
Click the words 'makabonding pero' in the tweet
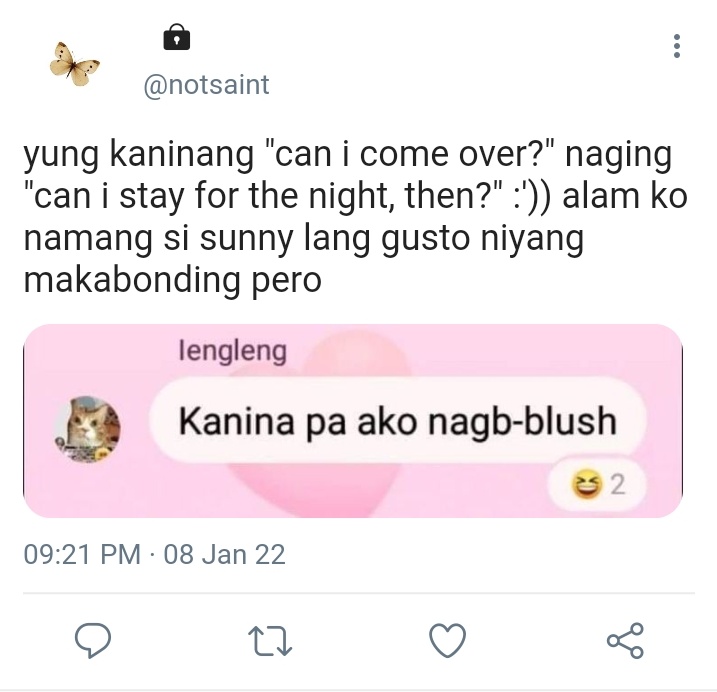click(172, 280)
